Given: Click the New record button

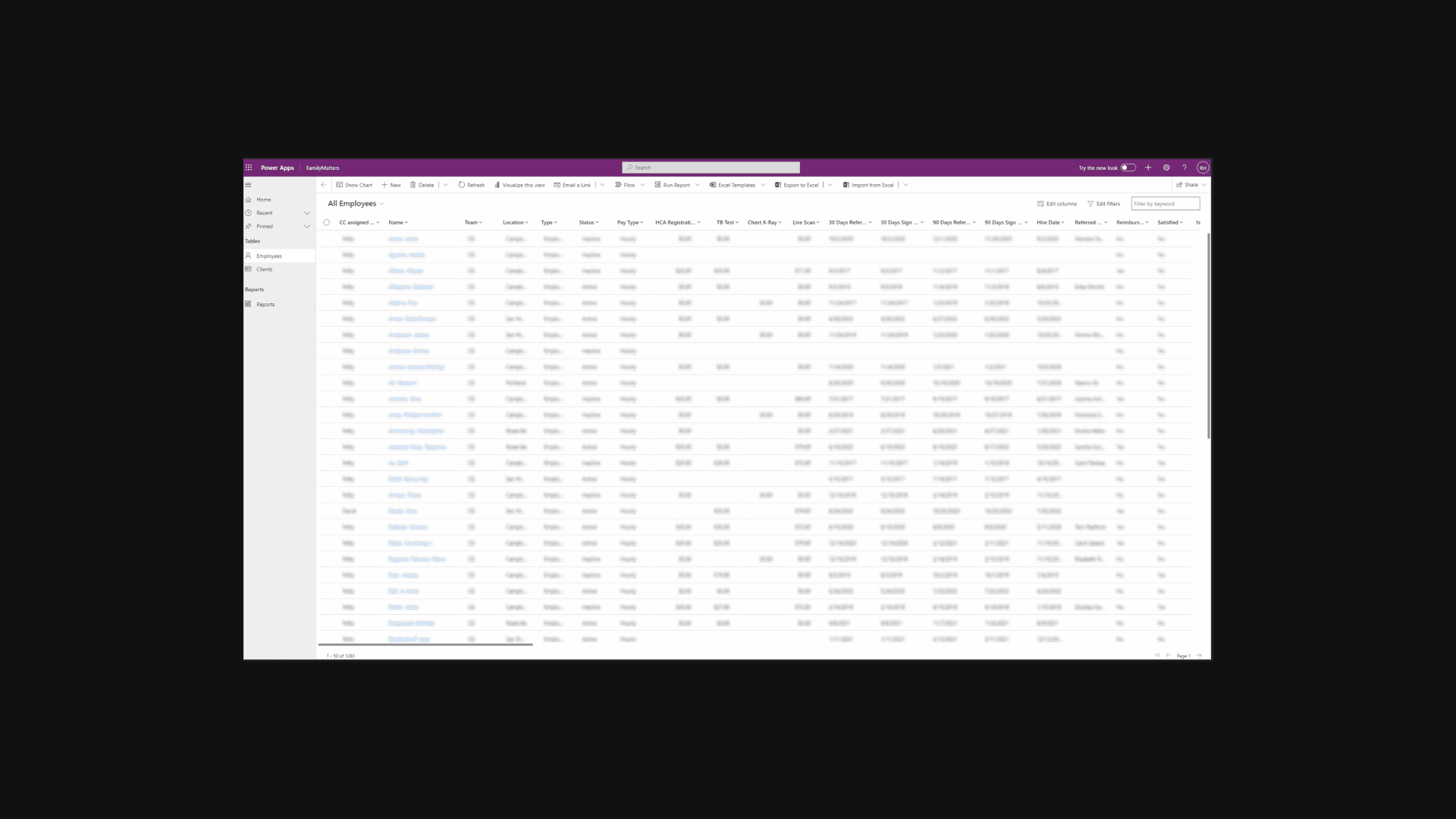Looking at the screenshot, I should coord(391,185).
